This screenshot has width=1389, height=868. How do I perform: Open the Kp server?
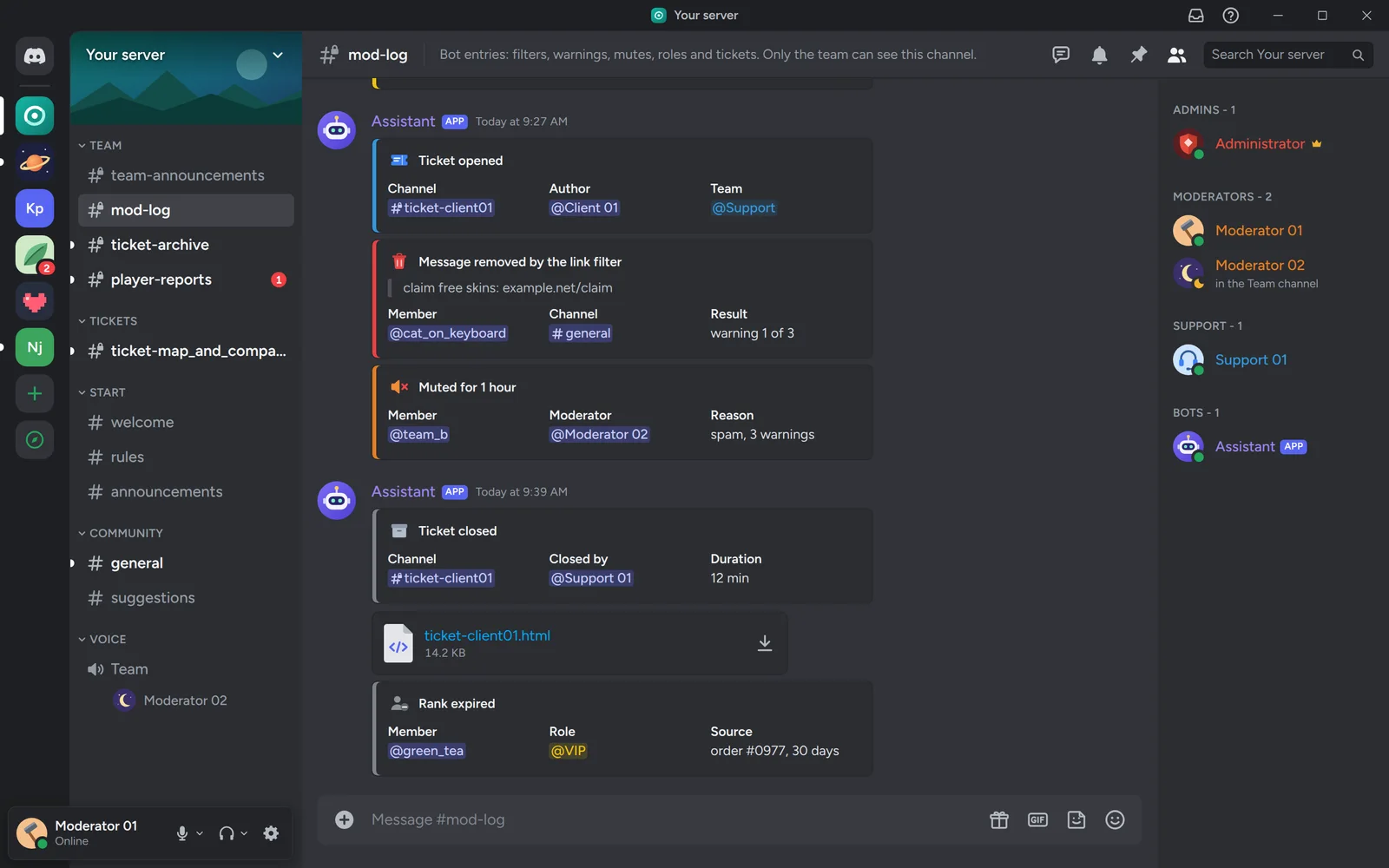click(x=35, y=208)
